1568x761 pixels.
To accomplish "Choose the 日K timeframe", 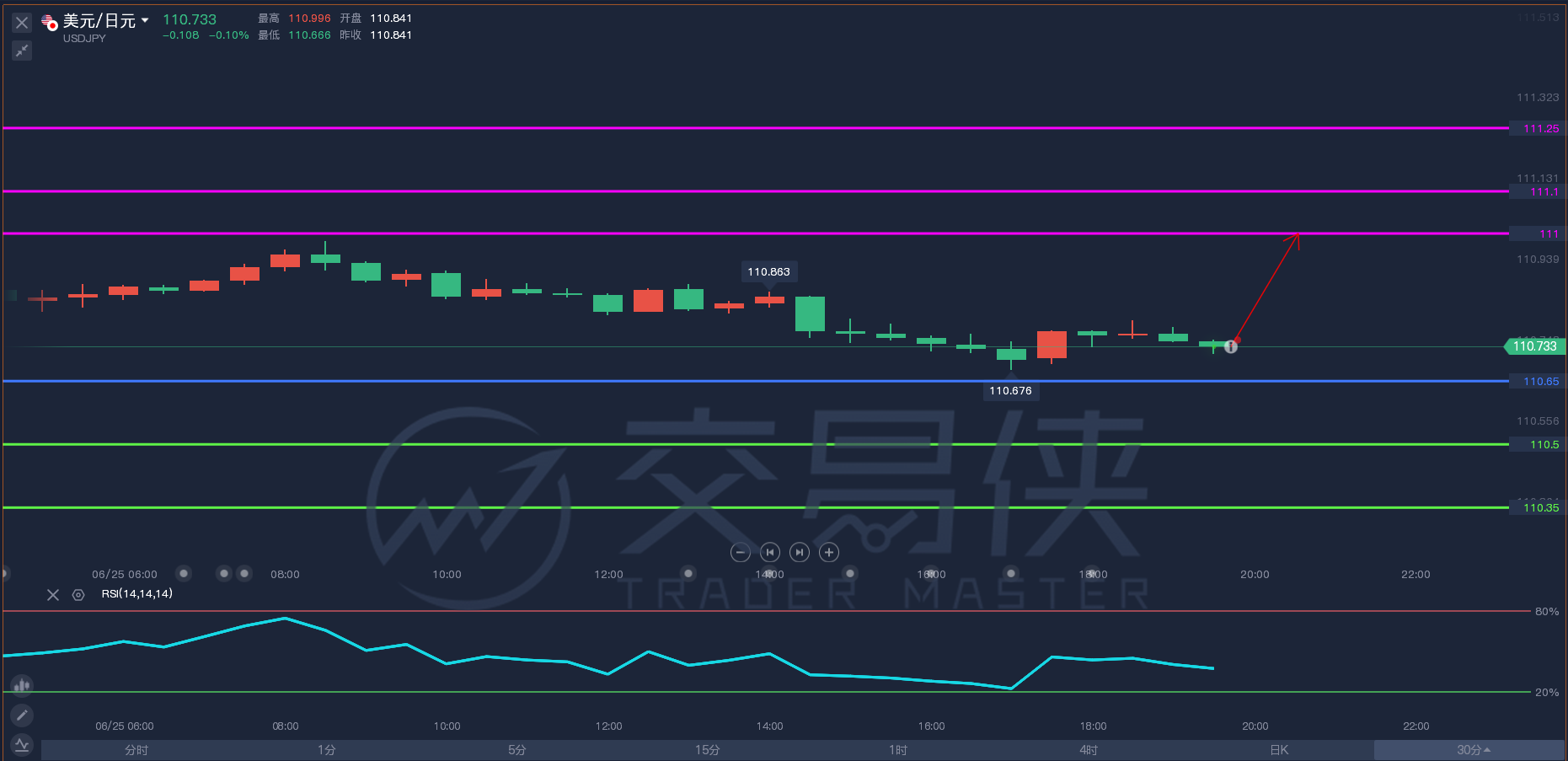I will [x=1279, y=750].
